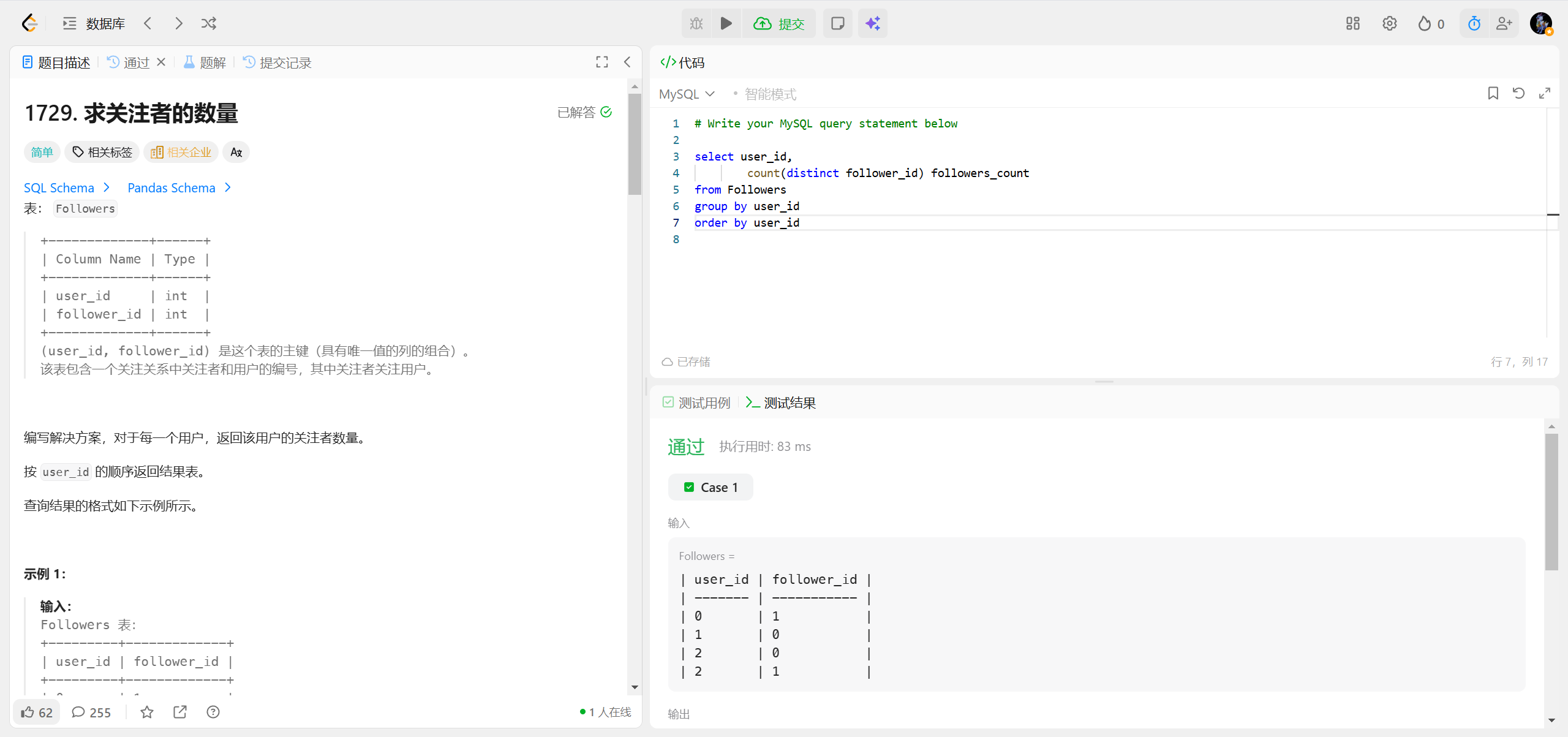Click the 相关标签 tags button
Image resolution: width=1568 pixels, height=737 pixels.
(x=102, y=152)
